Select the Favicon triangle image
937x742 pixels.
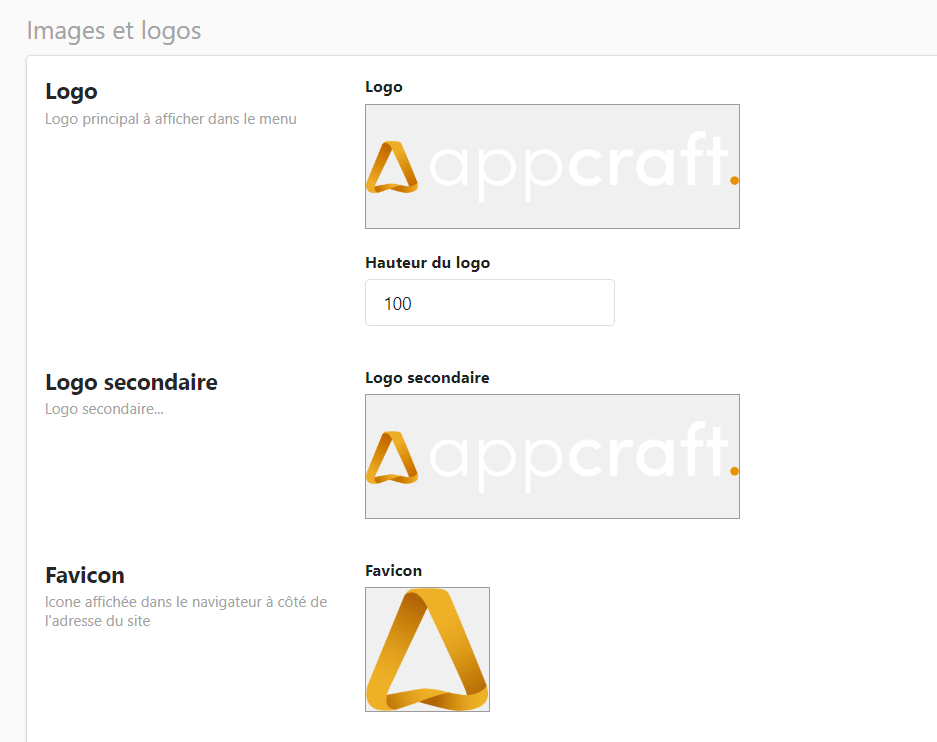tap(427, 649)
